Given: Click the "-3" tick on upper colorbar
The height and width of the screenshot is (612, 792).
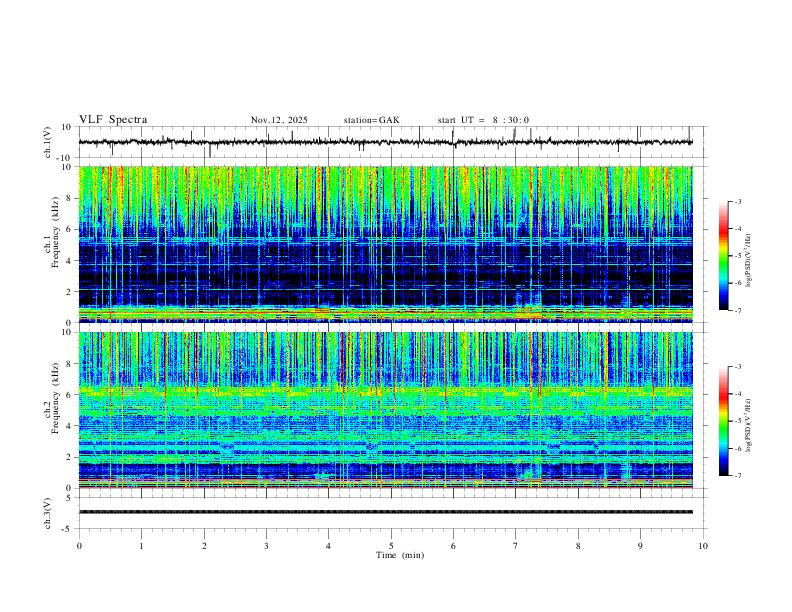Looking at the screenshot, I should coord(737,201).
